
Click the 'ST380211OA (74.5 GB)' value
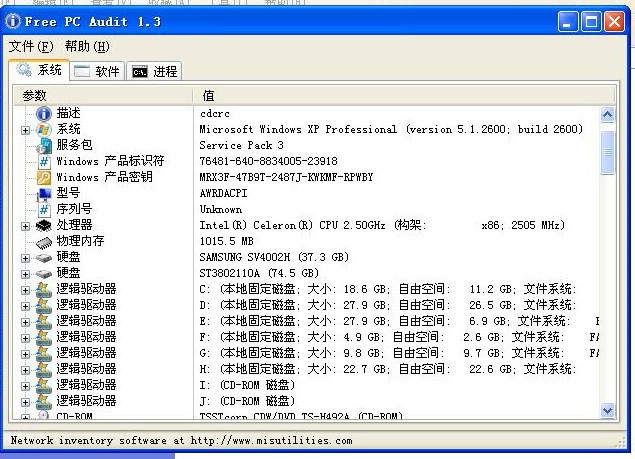click(x=259, y=273)
